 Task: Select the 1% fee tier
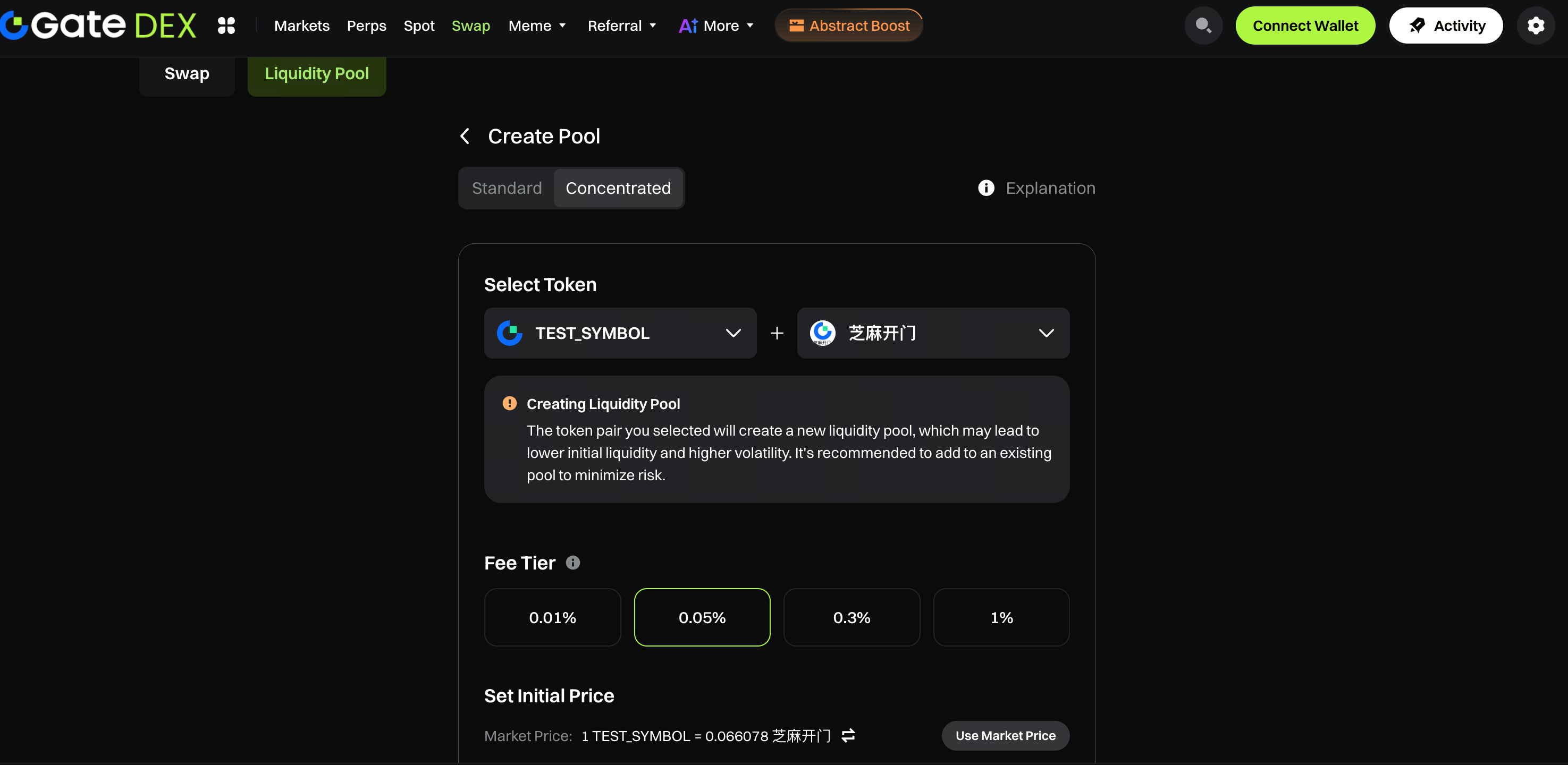(1001, 617)
